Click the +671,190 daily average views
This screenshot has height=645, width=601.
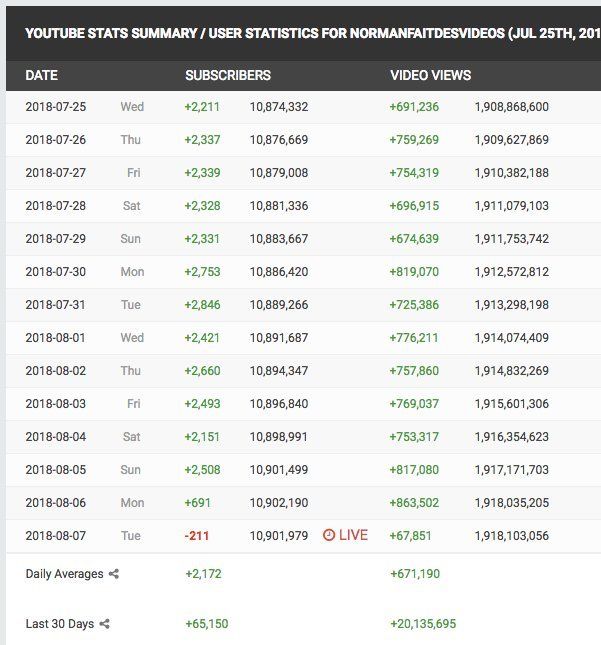click(415, 574)
